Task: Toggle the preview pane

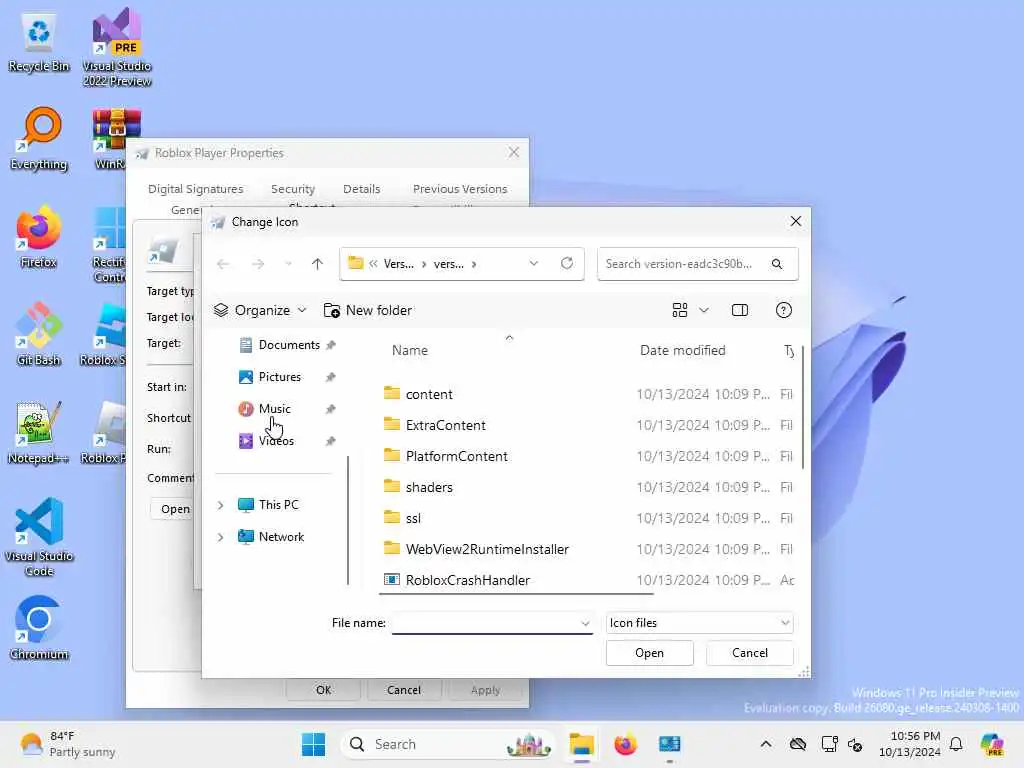Action: [739, 310]
